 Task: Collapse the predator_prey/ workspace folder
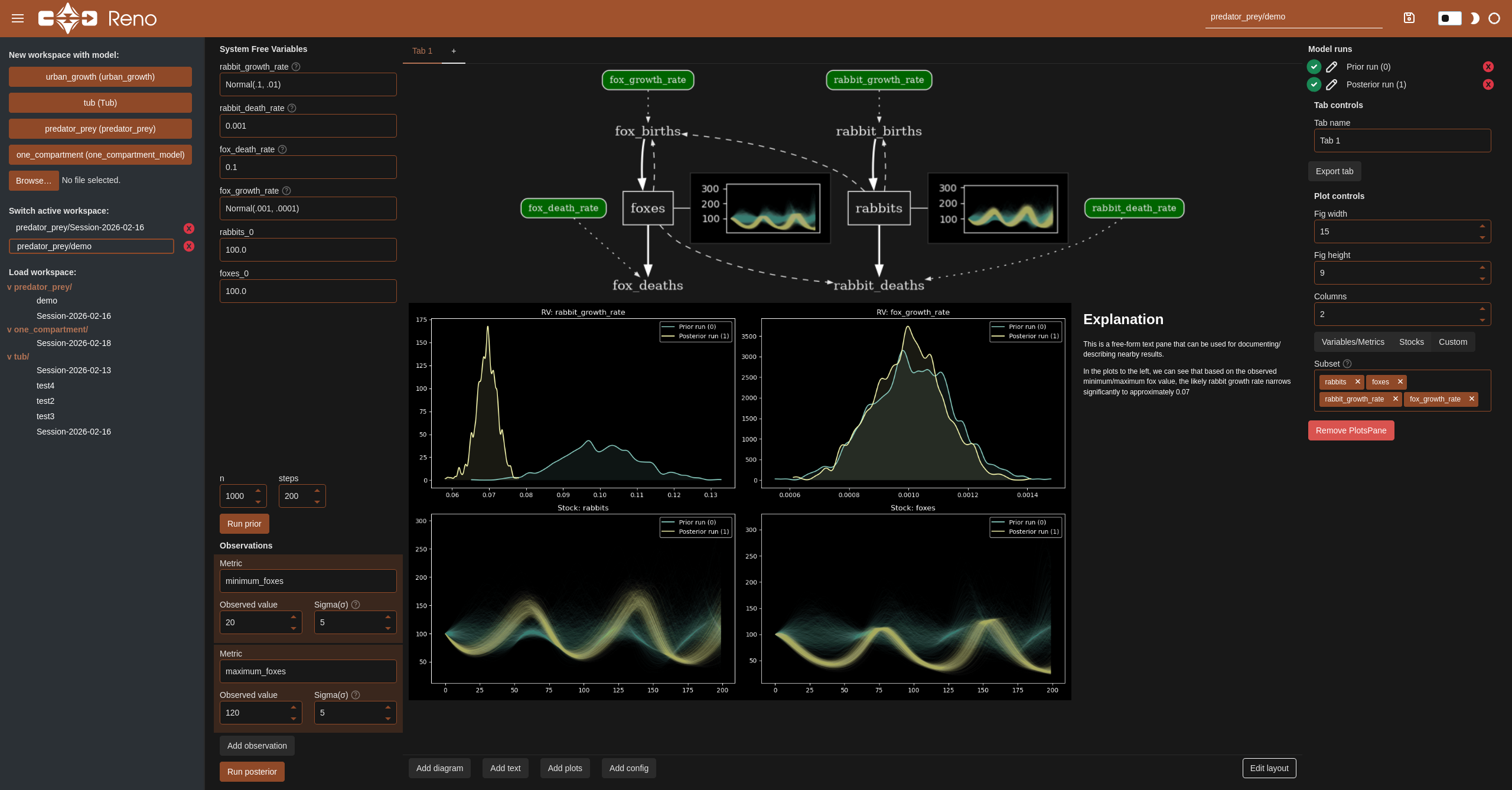click(x=40, y=287)
